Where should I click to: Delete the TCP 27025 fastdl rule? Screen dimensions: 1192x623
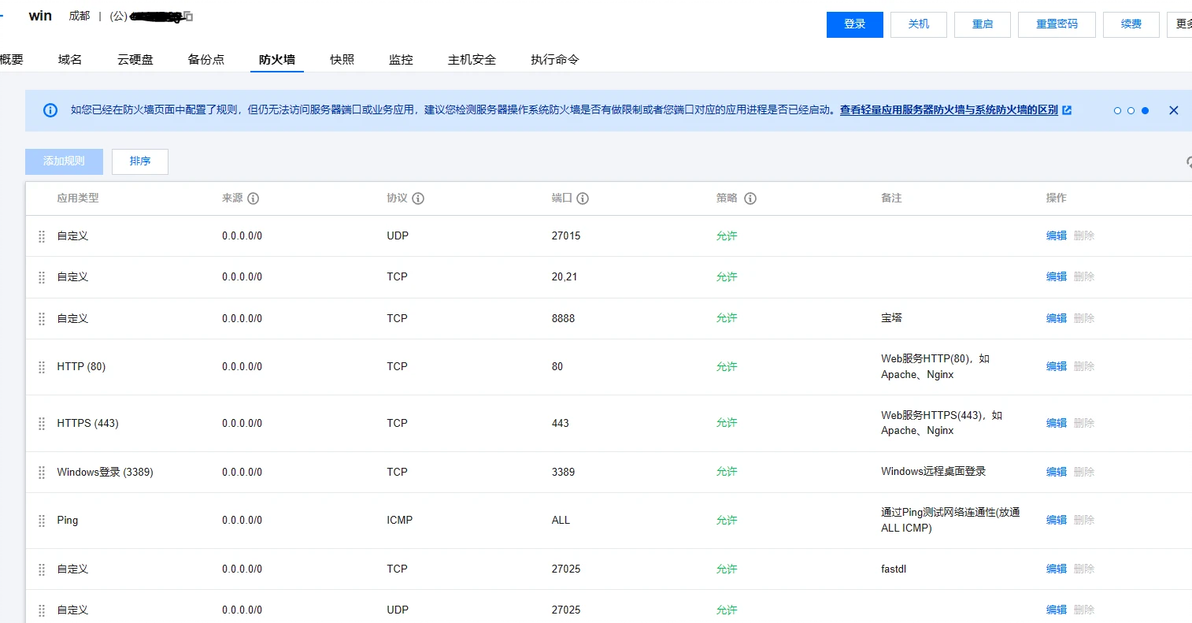point(1084,569)
